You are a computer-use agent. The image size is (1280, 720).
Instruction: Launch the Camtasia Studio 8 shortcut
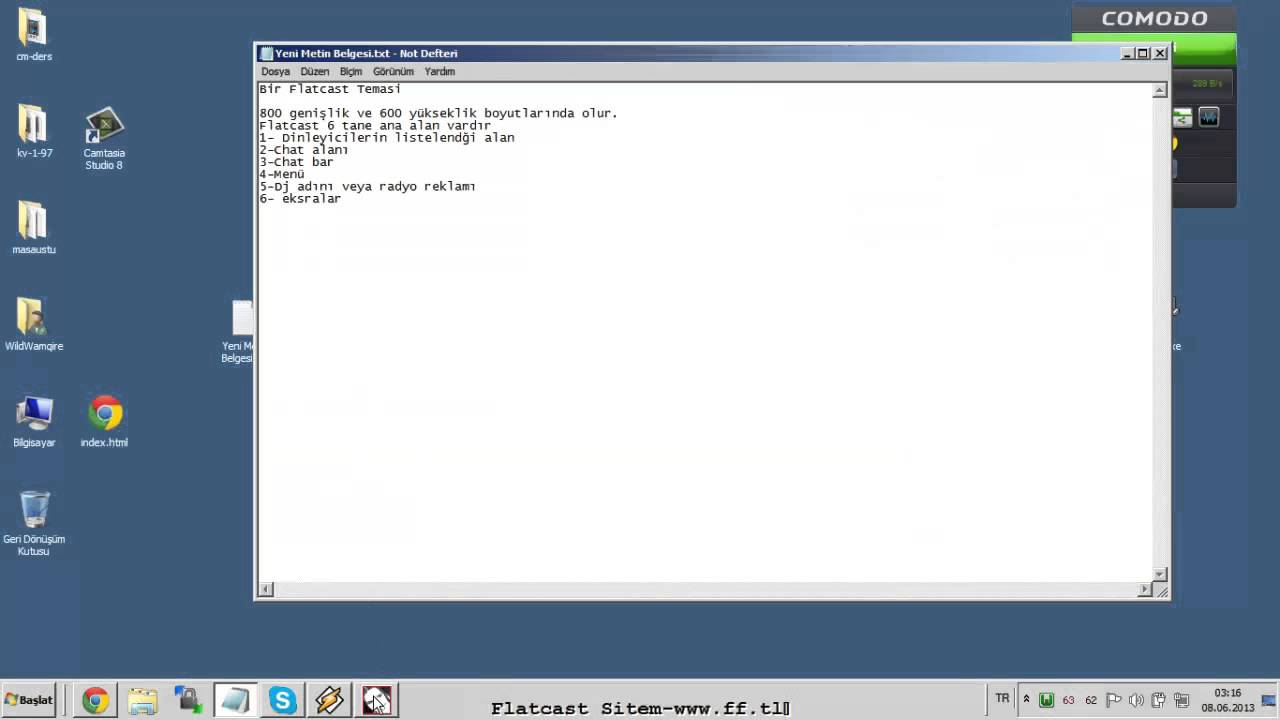pos(104,138)
